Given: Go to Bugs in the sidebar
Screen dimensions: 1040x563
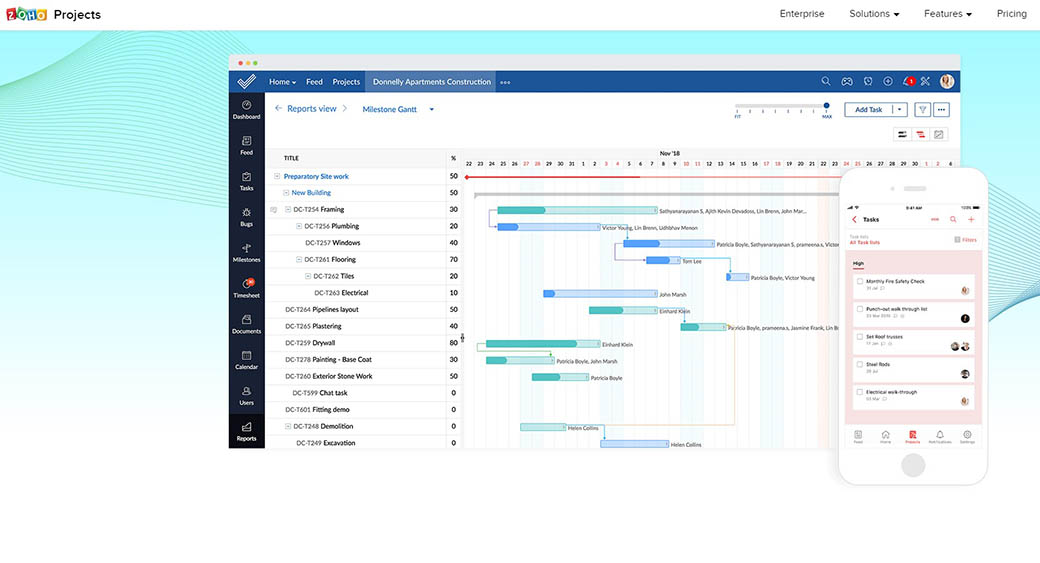Looking at the screenshot, I should (246, 217).
